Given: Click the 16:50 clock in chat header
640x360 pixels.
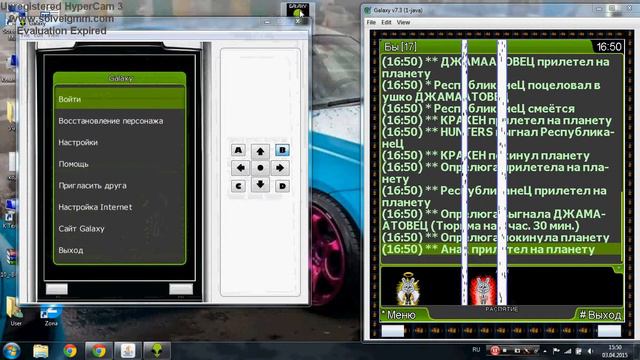Looking at the screenshot, I should tap(609, 47).
